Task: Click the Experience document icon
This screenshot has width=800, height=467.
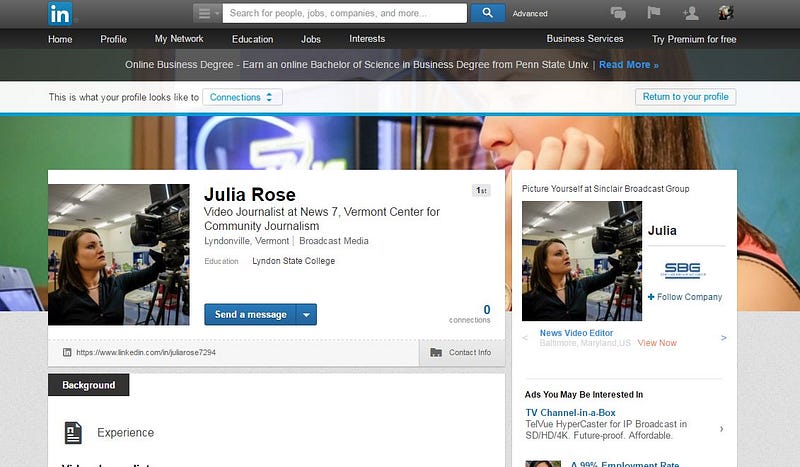Action: pos(73,433)
